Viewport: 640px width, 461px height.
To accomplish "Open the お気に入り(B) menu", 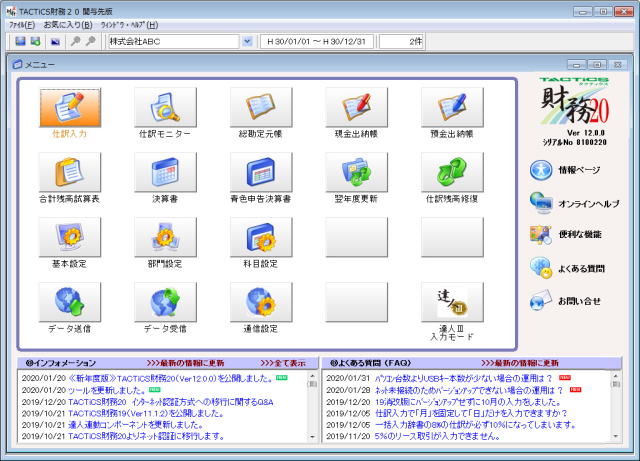I will pos(68,25).
